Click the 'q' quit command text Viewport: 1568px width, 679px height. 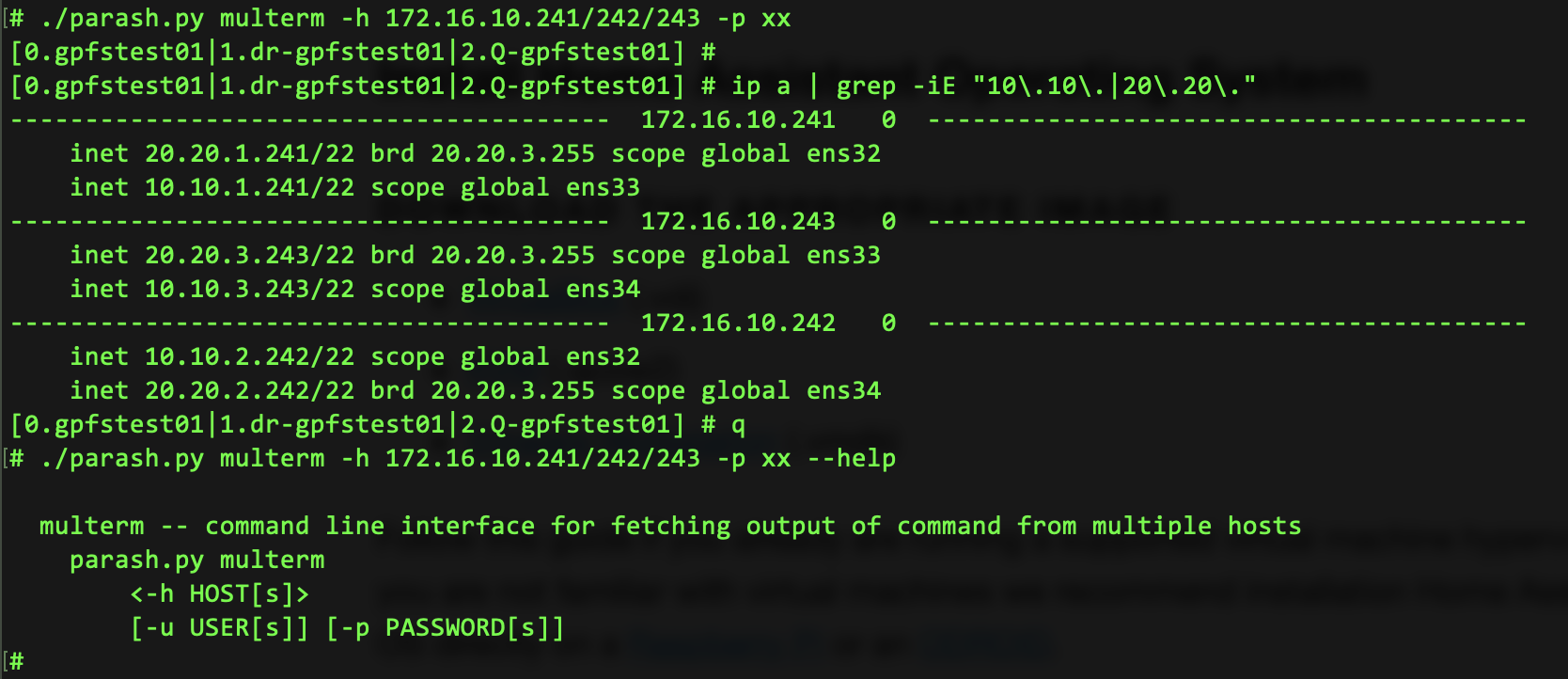(x=739, y=425)
